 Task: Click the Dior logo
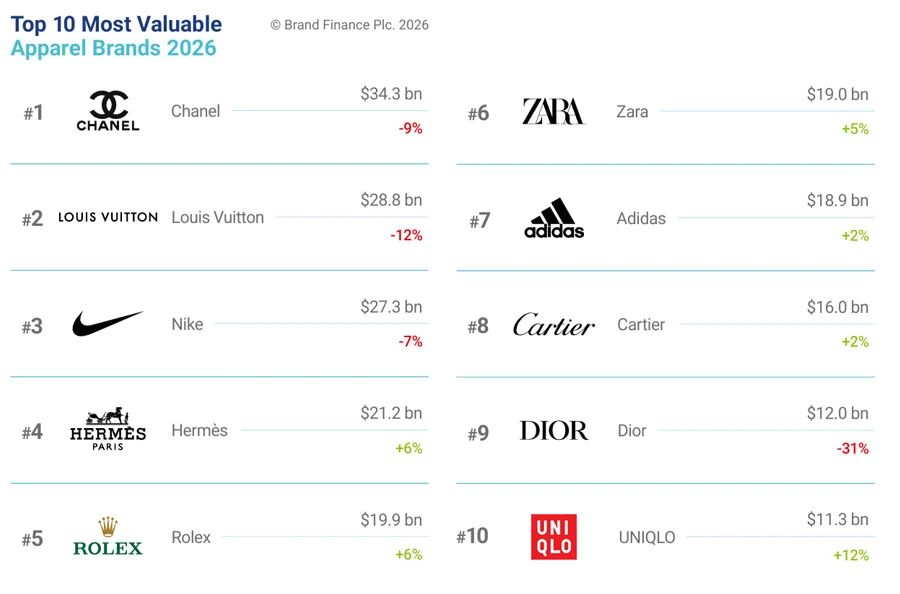coord(554,430)
